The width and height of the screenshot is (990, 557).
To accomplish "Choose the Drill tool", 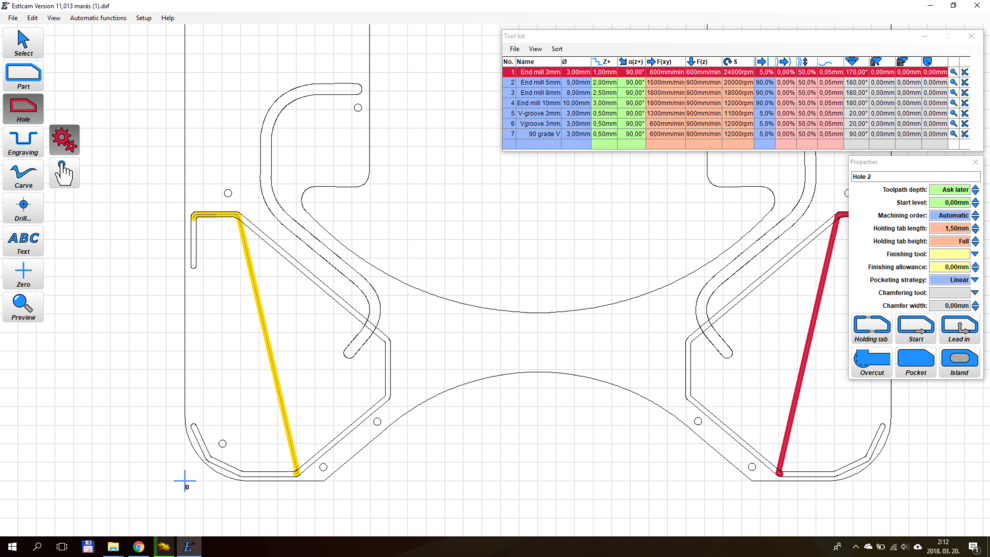I will (x=23, y=208).
